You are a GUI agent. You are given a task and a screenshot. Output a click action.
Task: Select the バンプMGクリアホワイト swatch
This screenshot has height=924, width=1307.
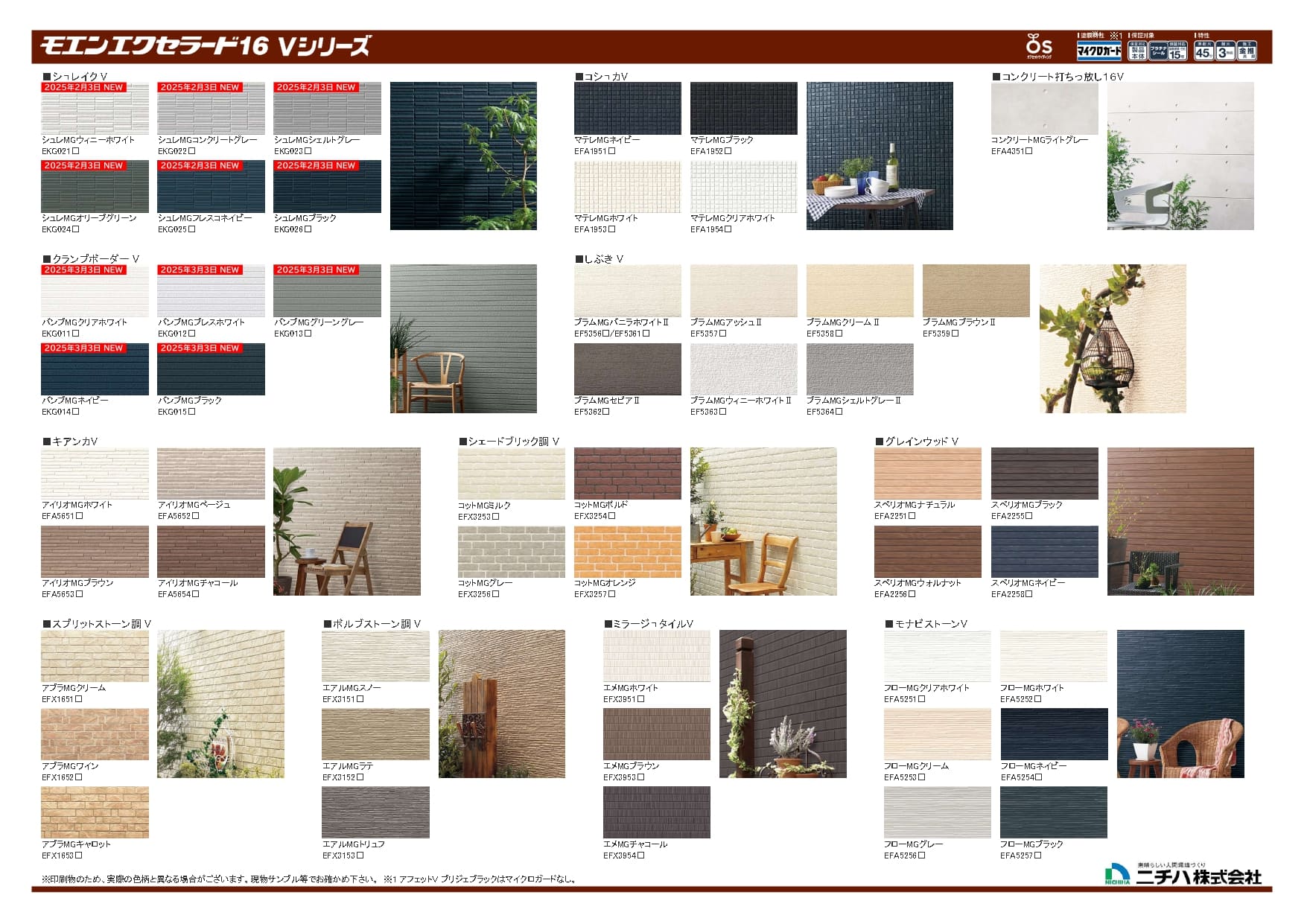pos(95,290)
